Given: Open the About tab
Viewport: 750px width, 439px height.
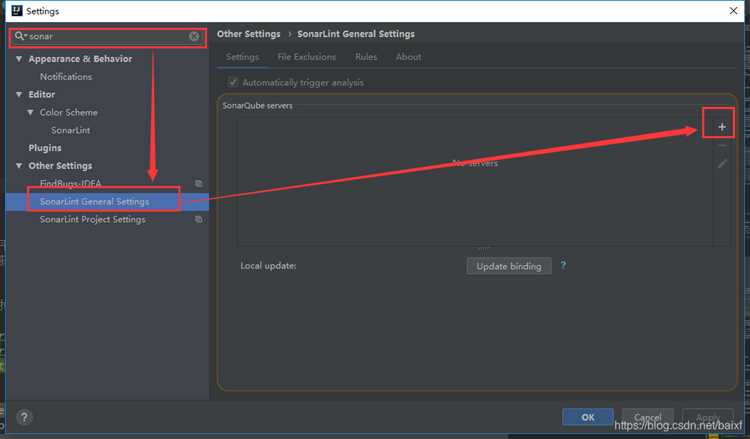Looking at the screenshot, I should (408, 57).
